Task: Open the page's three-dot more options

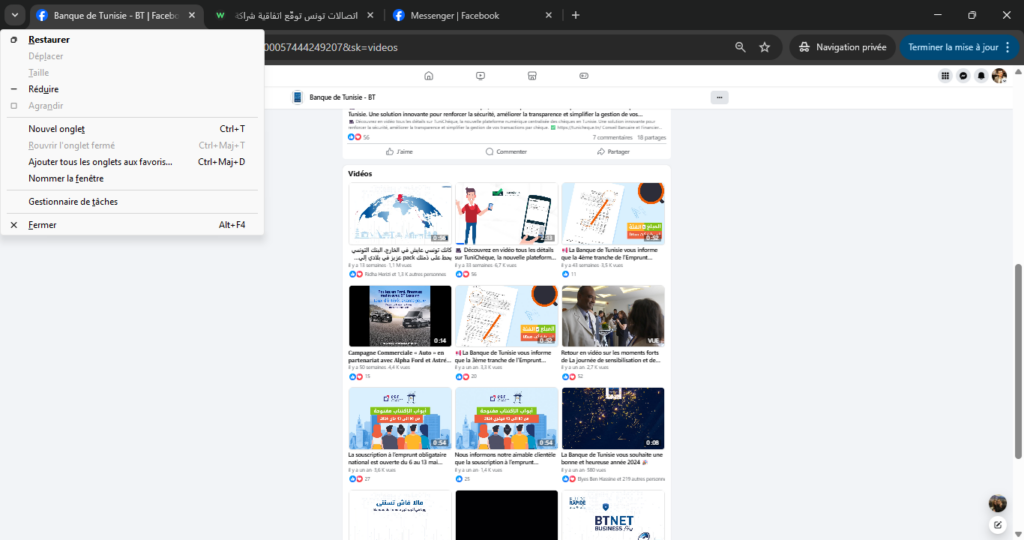Action: pos(719,97)
